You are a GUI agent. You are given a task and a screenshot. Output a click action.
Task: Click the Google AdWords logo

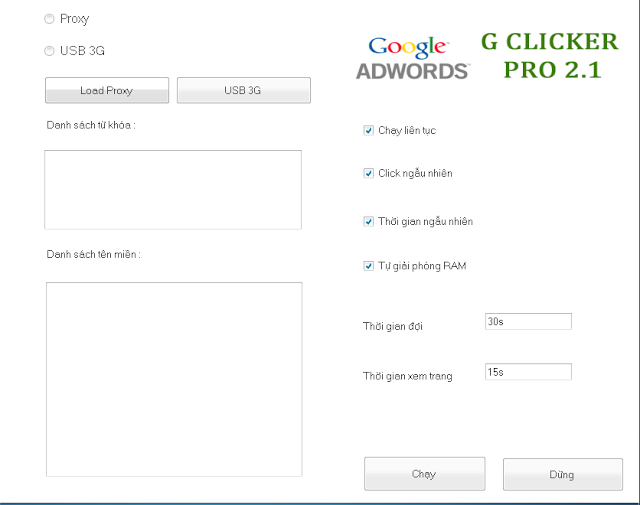point(412,59)
